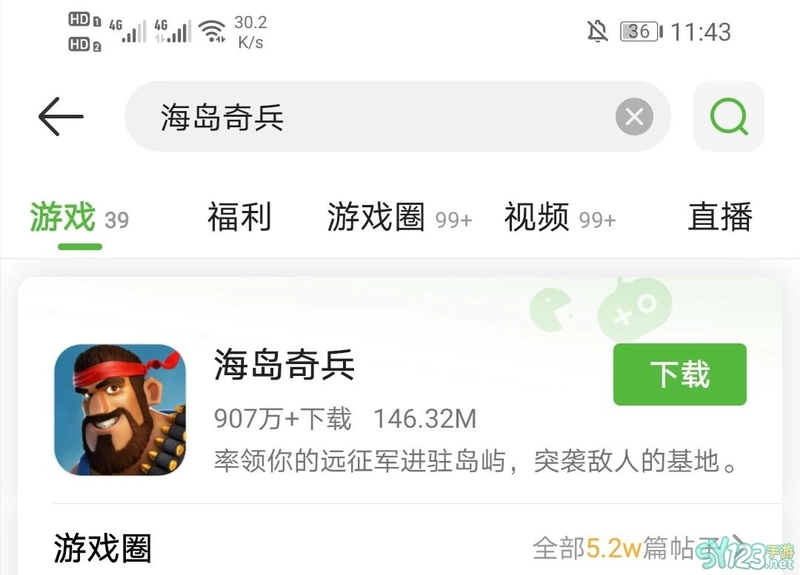Screen dimensions: 800x575
Task: Open the 游戏圈 section heading
Action: point(103,548)
